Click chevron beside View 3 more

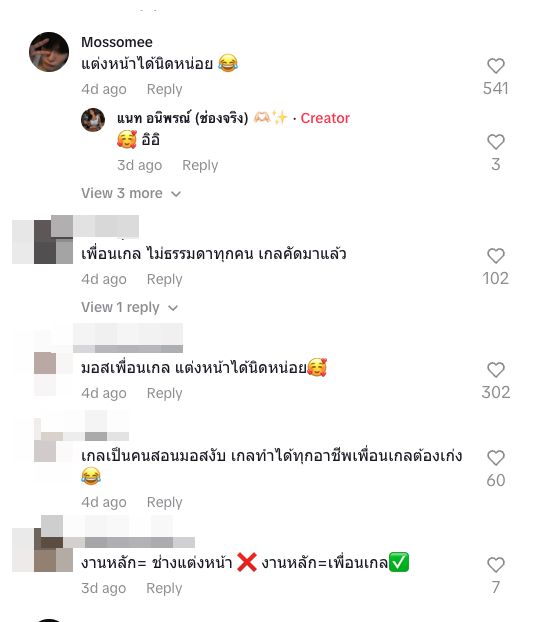click(176, 194)
